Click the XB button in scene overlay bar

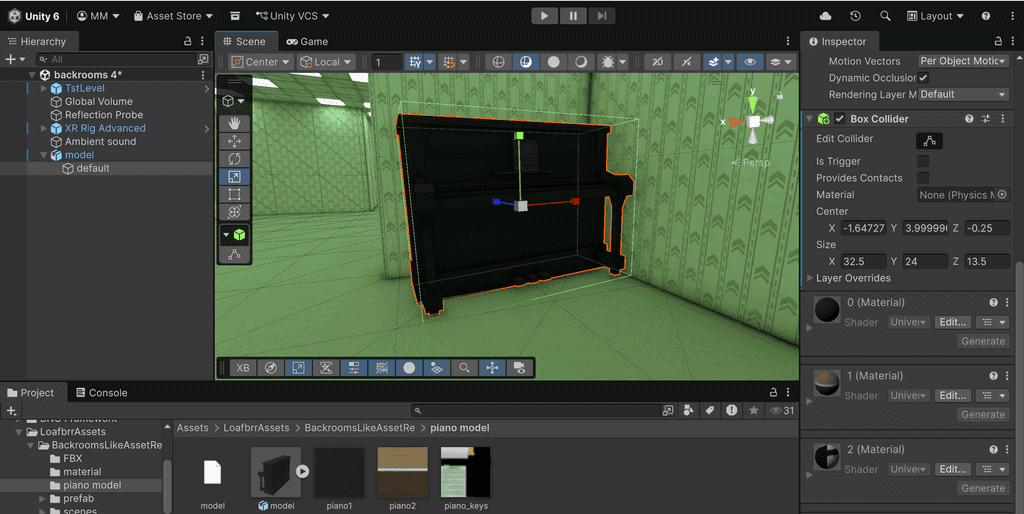coord(243,368)
